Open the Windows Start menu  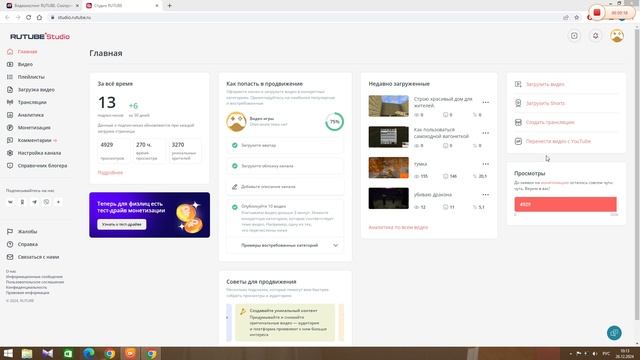(x=8, y=353)
